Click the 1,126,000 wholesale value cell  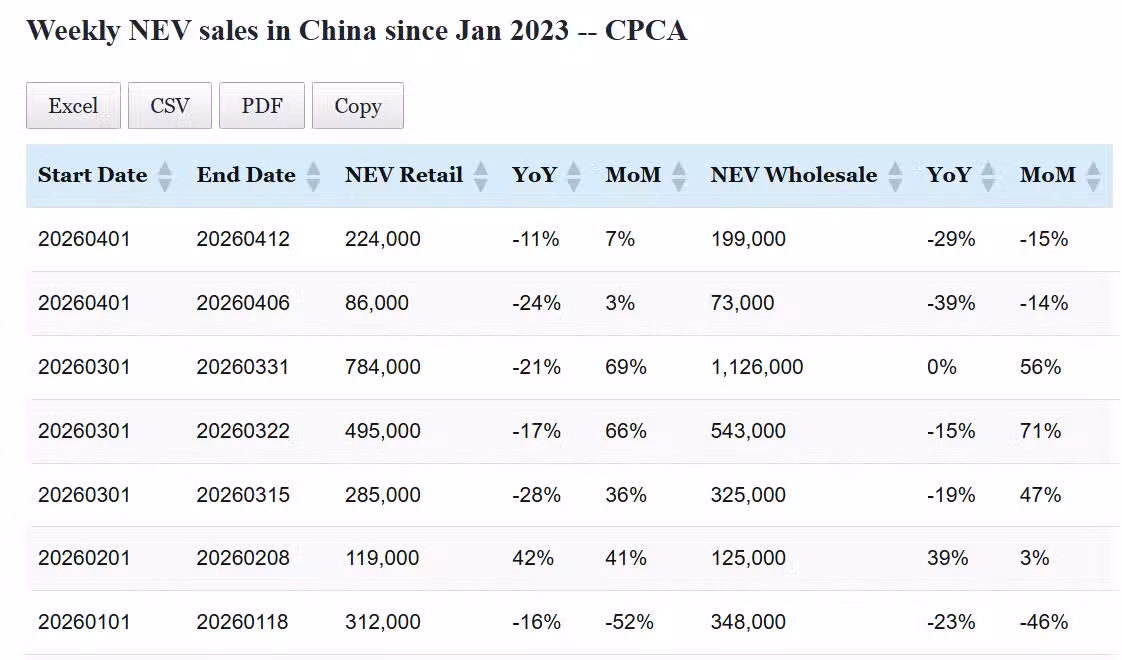tap(756, 367)
